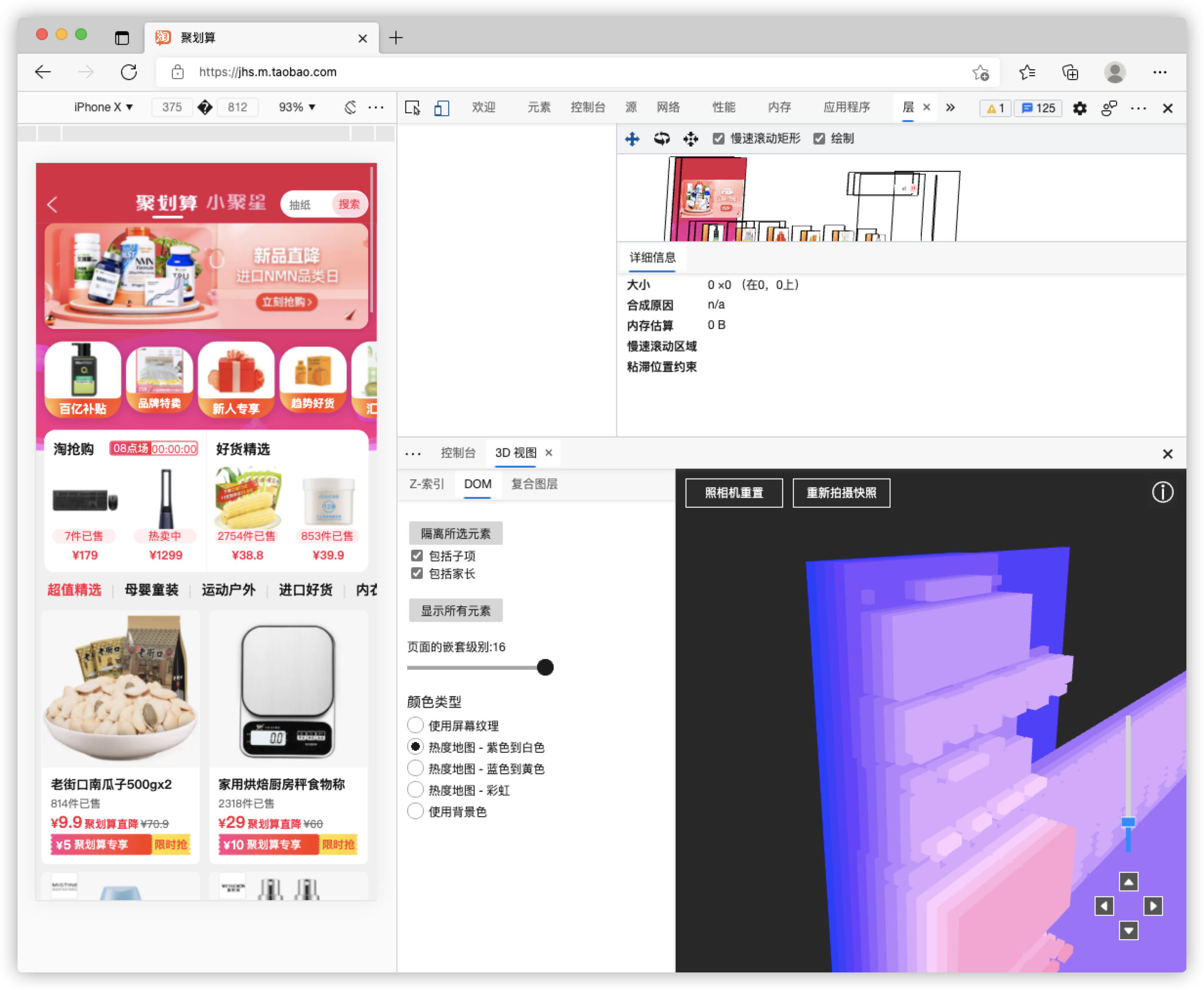Switch to the 性能 tab

(x=724, y=107)
